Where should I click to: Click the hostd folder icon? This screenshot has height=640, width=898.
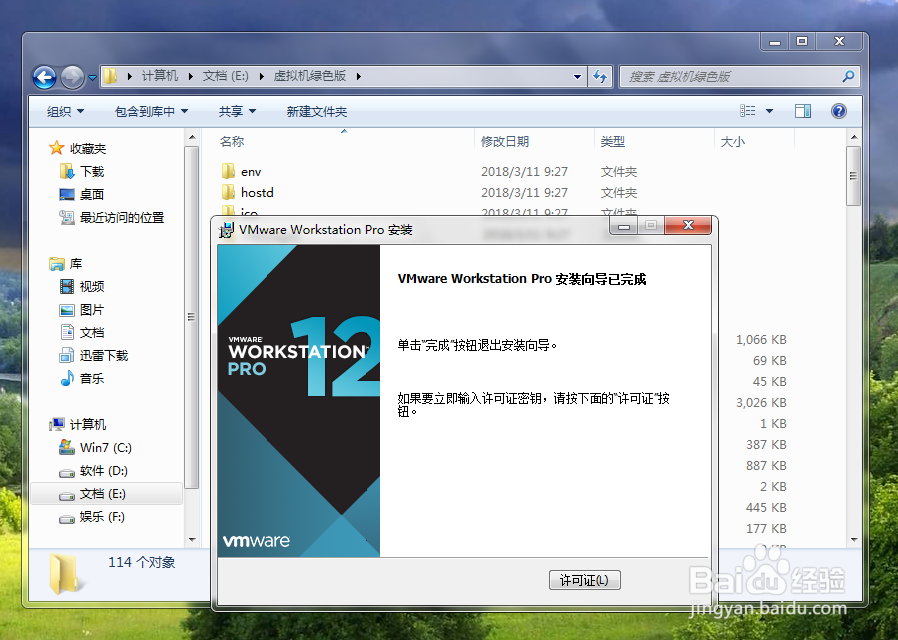click(228, 192)
